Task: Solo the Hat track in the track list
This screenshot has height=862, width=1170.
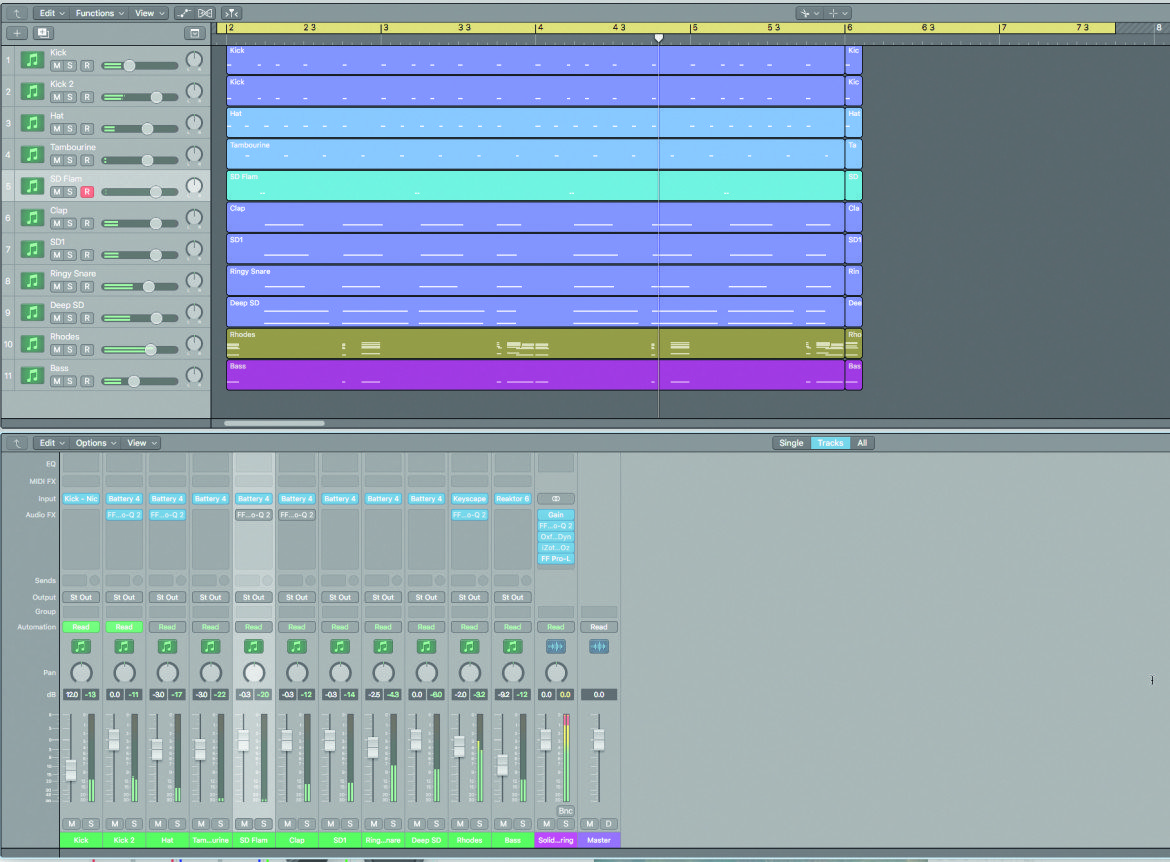Action: [x=70, y=129]
